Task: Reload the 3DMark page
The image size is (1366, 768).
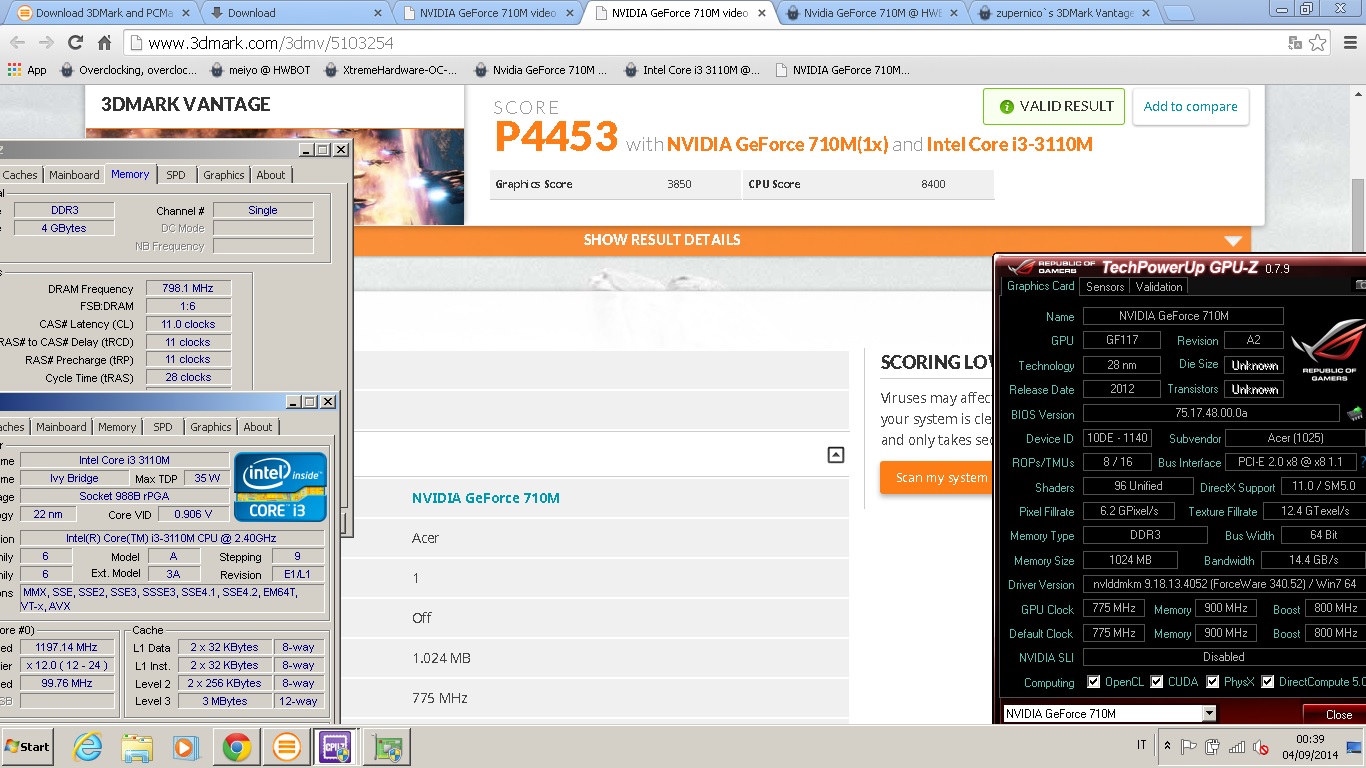Action: pos(75,43)
